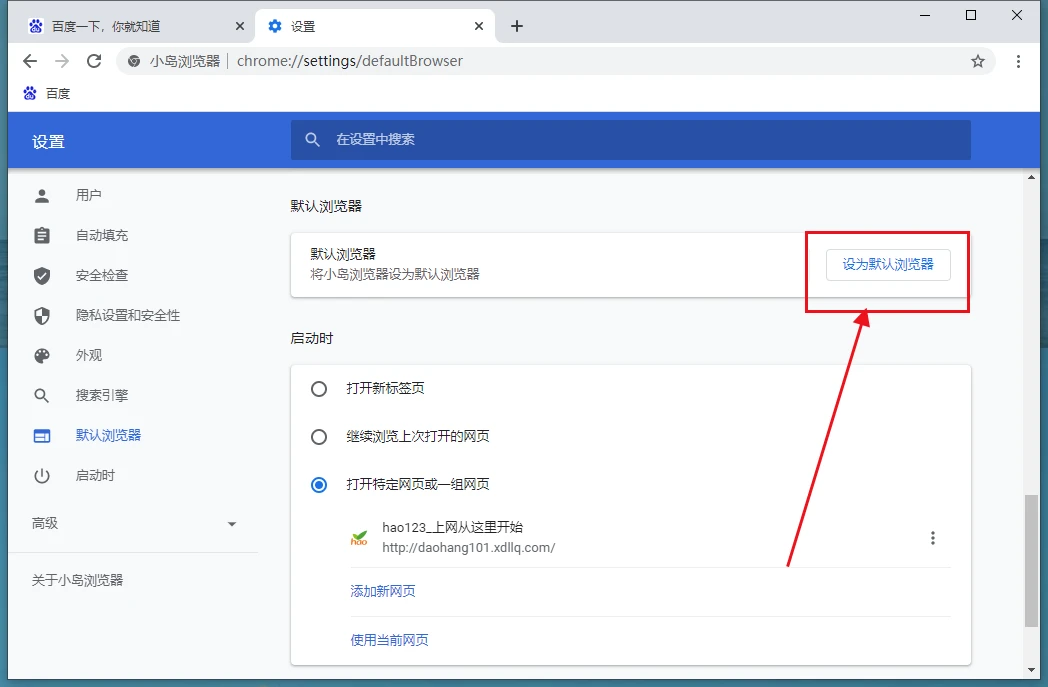Click the scrollbar down arrow
1048x687 pixels.
1032,669
